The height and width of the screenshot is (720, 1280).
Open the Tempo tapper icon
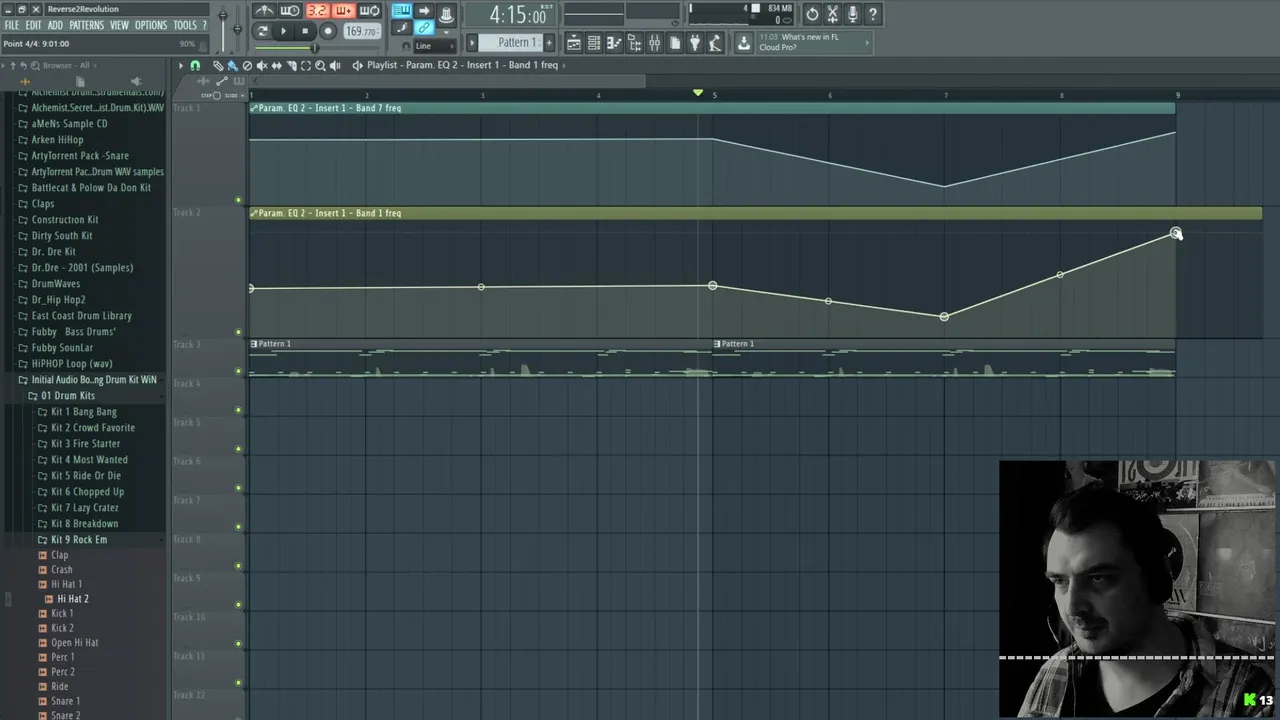pos(715,43)
